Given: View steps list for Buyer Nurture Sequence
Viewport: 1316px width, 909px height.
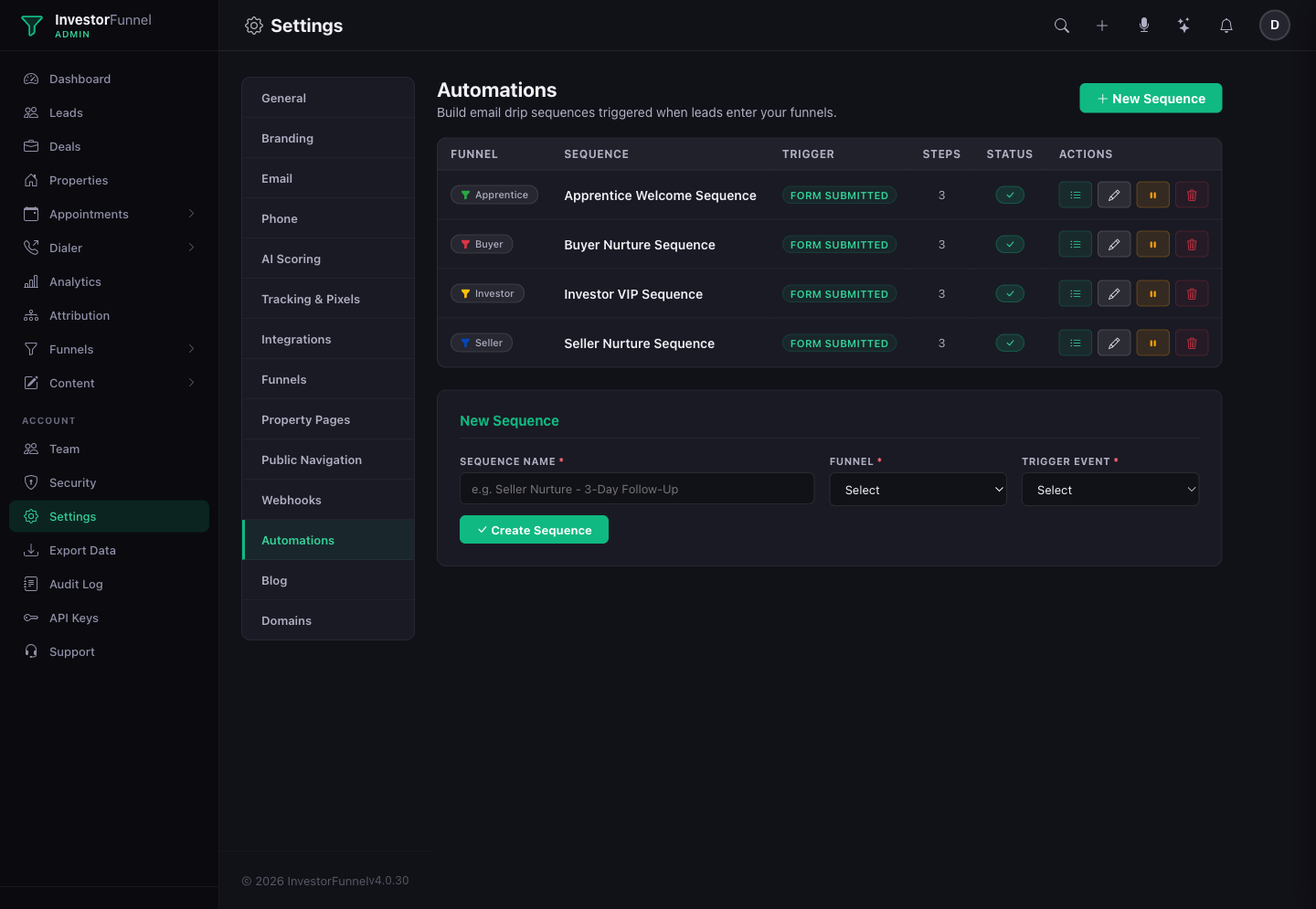Looking at the screenshot, I should point(1076,244).
